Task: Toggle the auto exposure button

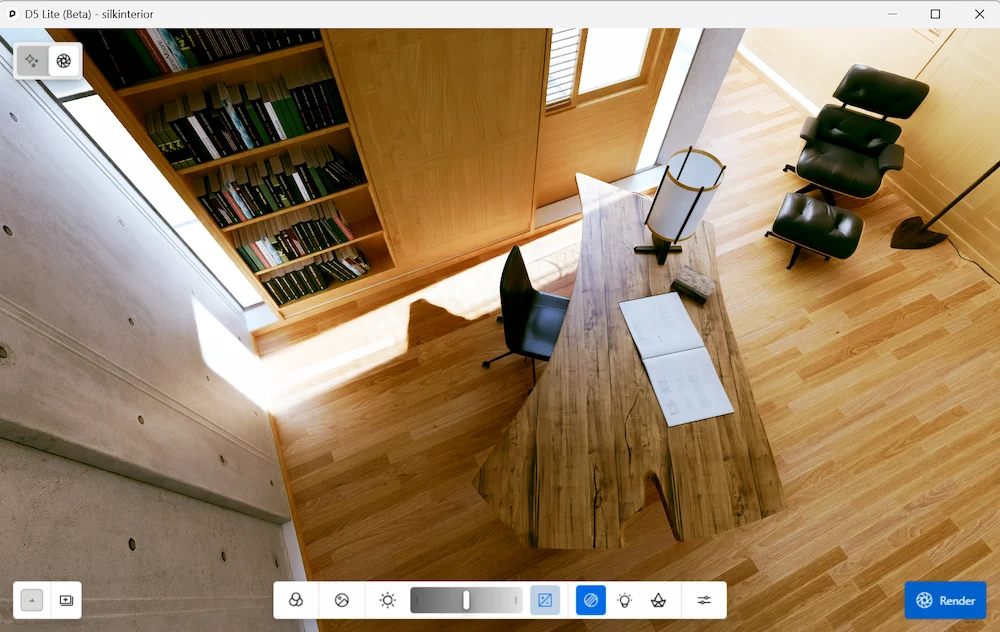Action: pyautogui.click(x=545, y=600)
